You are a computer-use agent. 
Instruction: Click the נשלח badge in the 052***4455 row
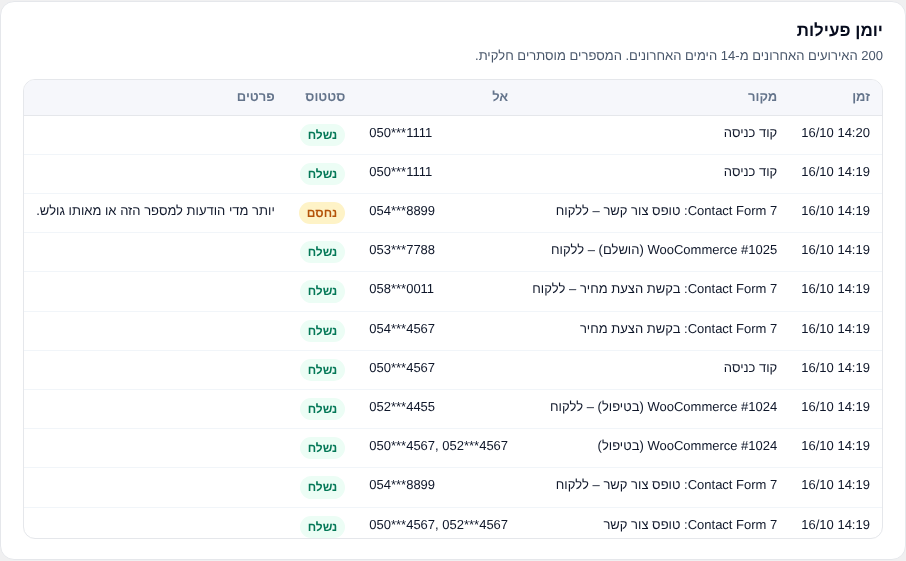point(322,408)
